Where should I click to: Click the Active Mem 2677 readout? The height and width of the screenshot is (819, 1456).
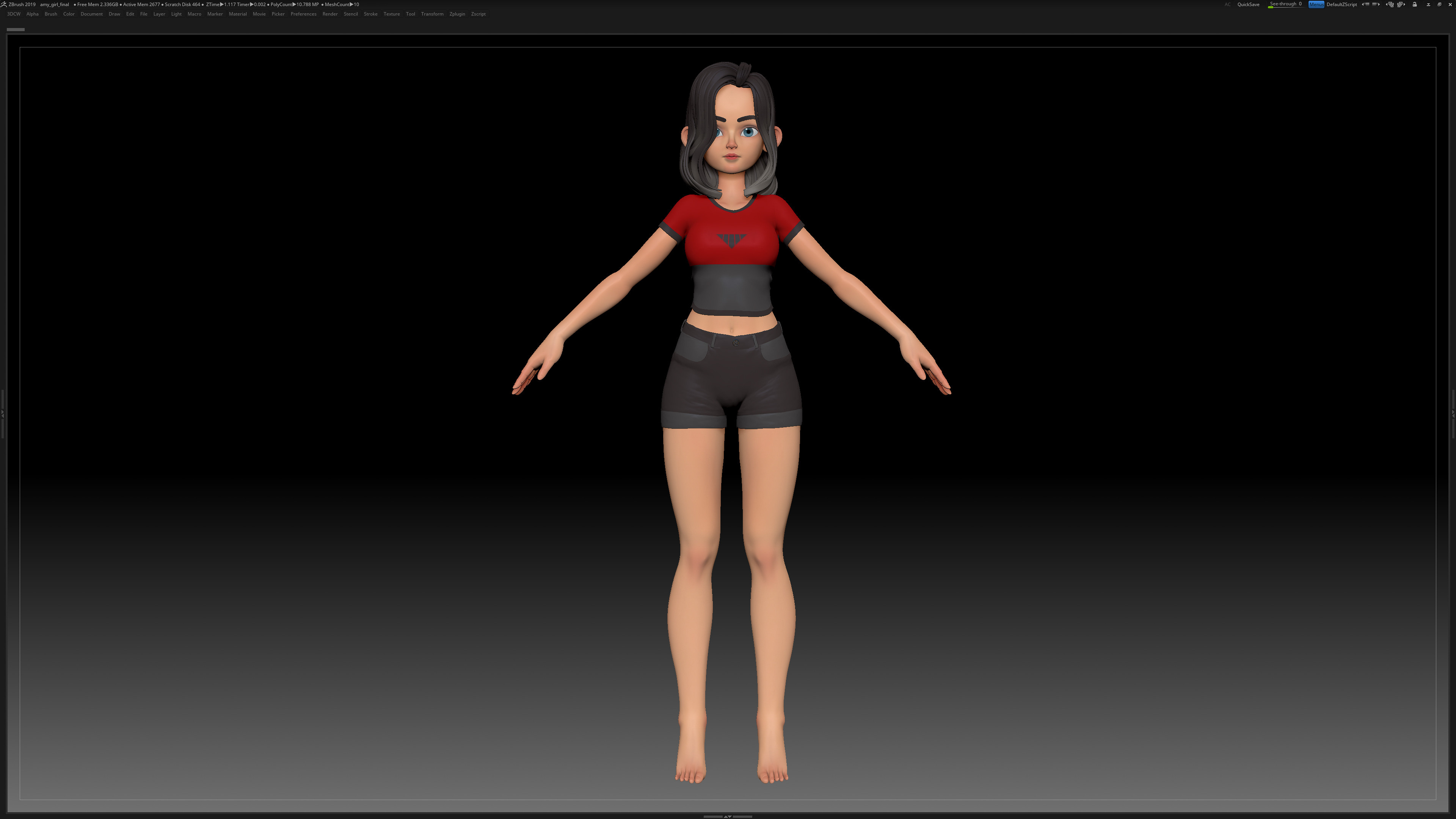coord(141,5)
